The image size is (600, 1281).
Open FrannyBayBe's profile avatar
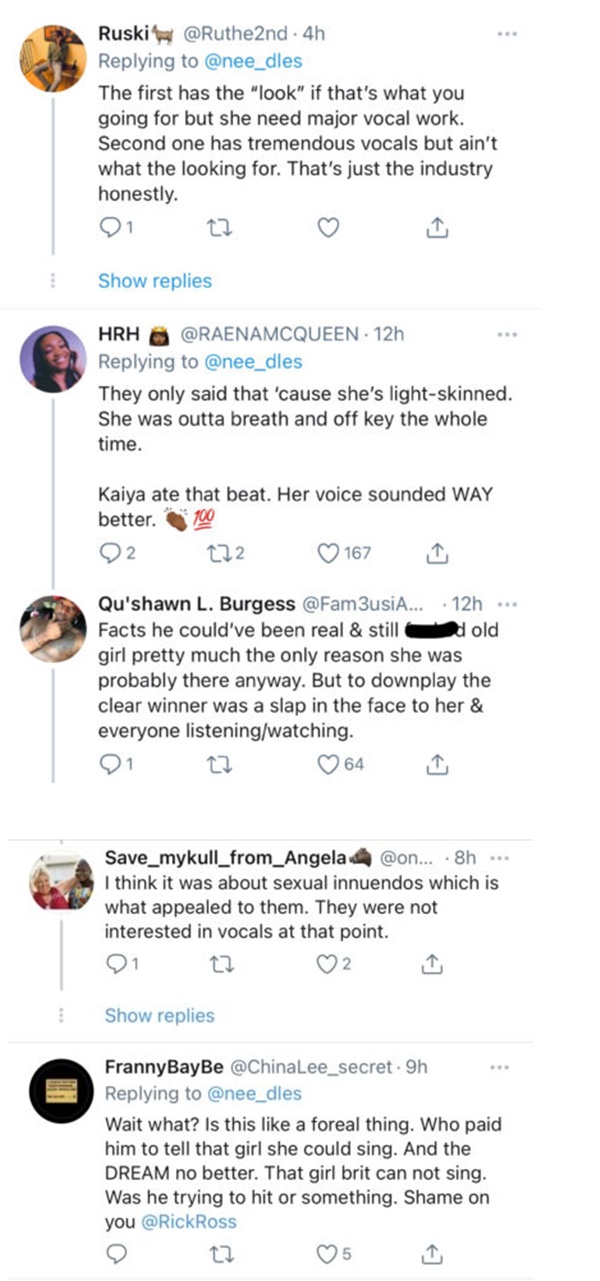point(62,1093)
